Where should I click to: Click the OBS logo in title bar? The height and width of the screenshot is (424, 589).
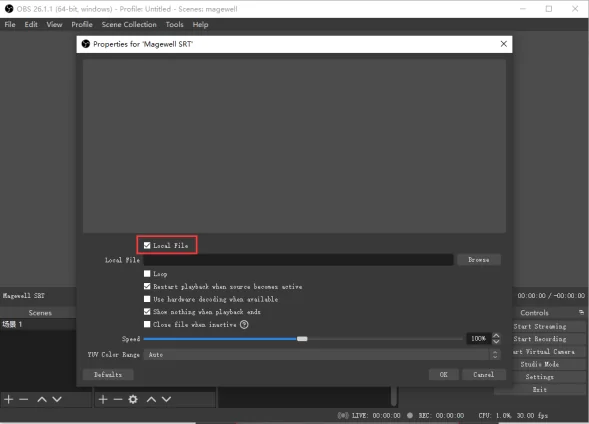[9, 9]
